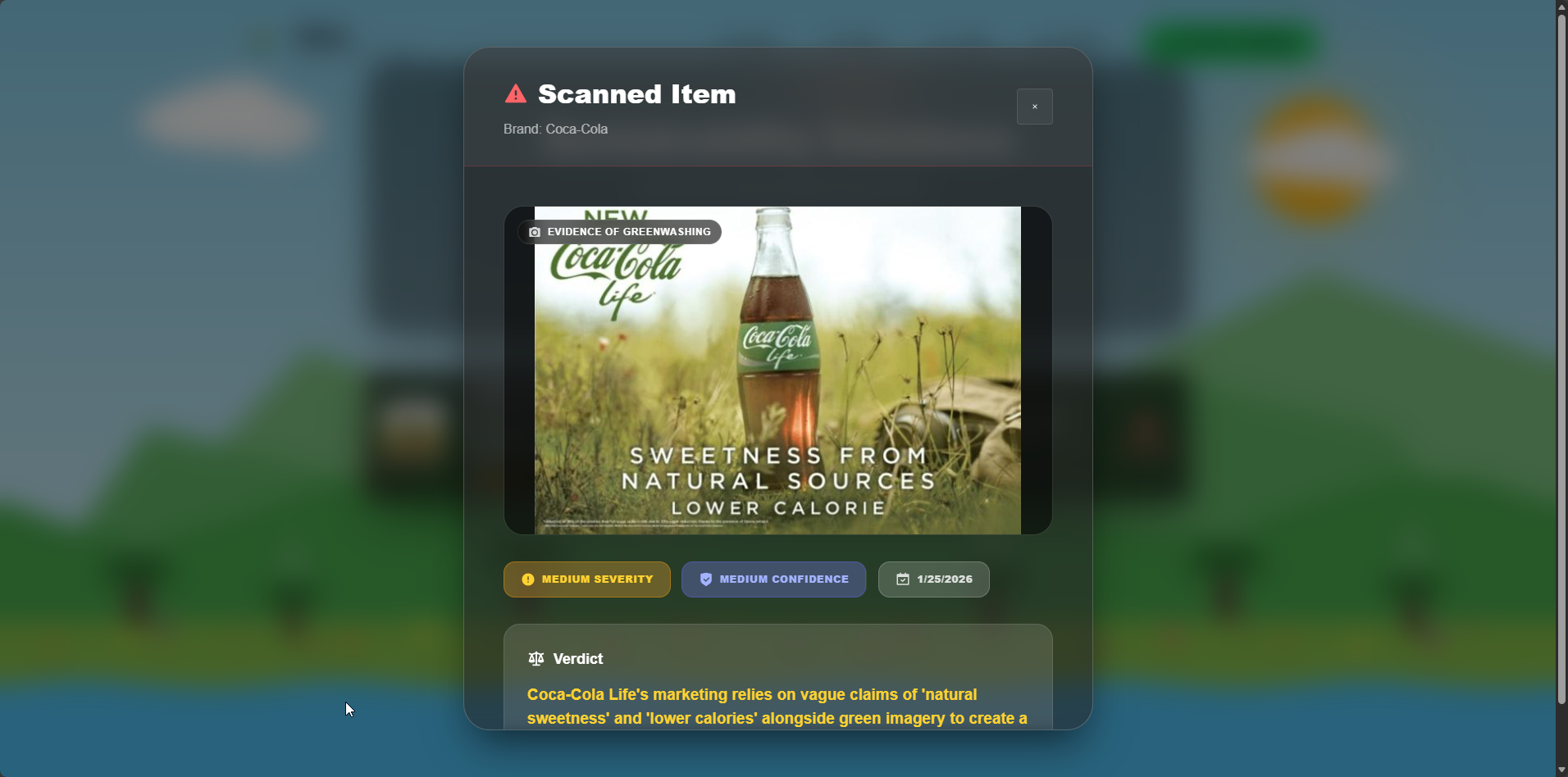Open the Coca-Cola Life evidence image
The image size is (1568, 777).
[777, 370]
